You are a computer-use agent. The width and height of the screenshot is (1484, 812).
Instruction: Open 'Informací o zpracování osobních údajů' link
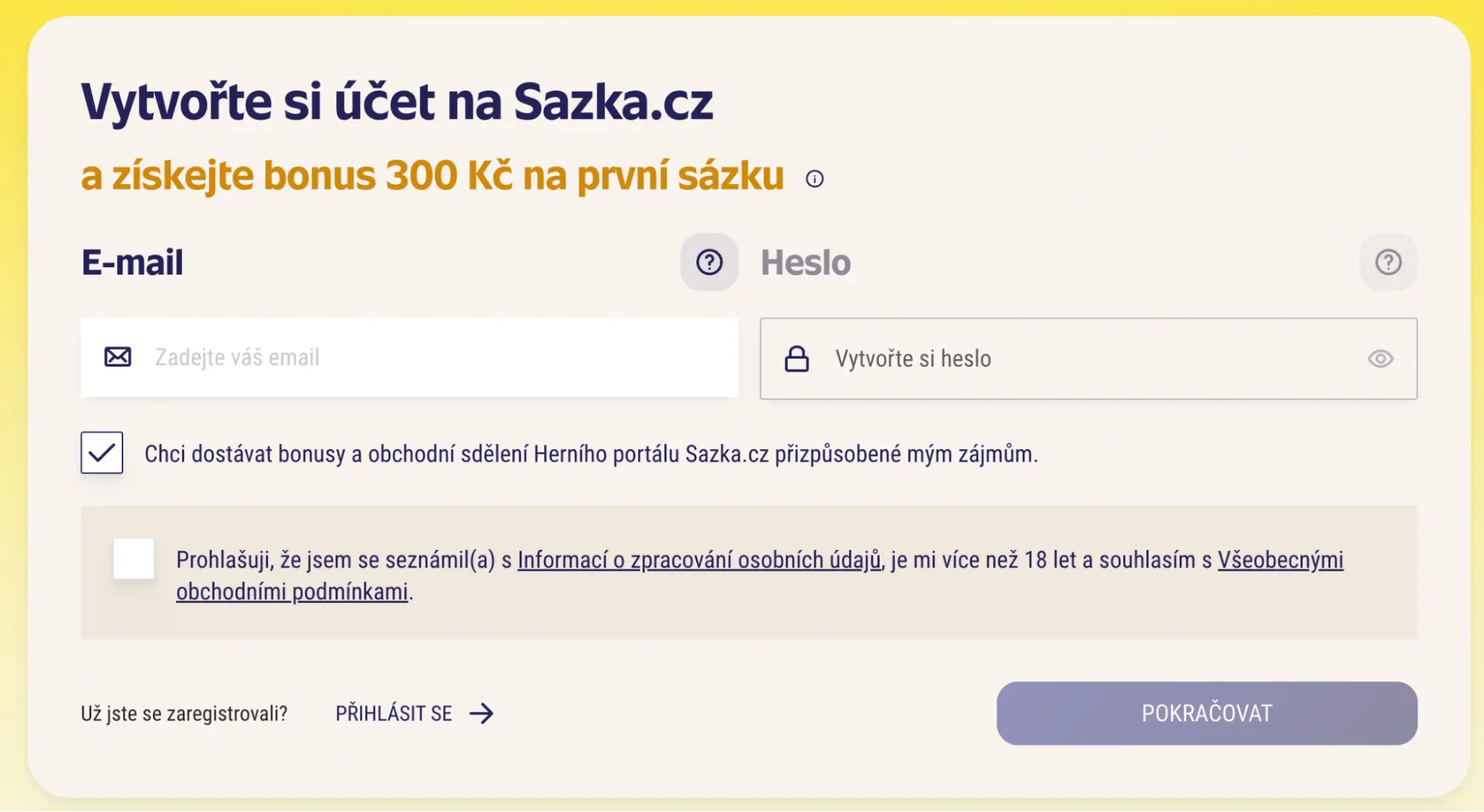699,560
